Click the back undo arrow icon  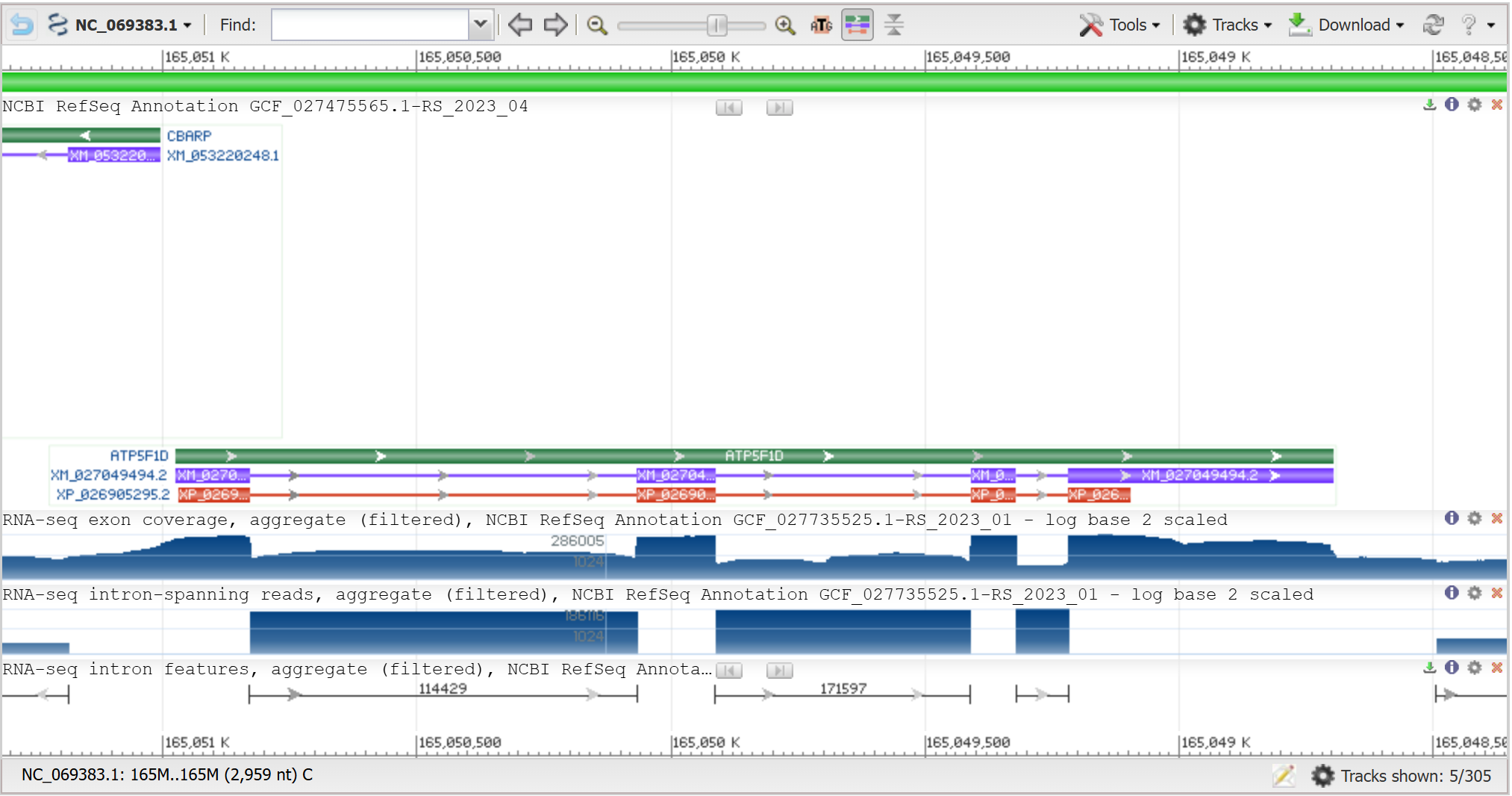22,25
